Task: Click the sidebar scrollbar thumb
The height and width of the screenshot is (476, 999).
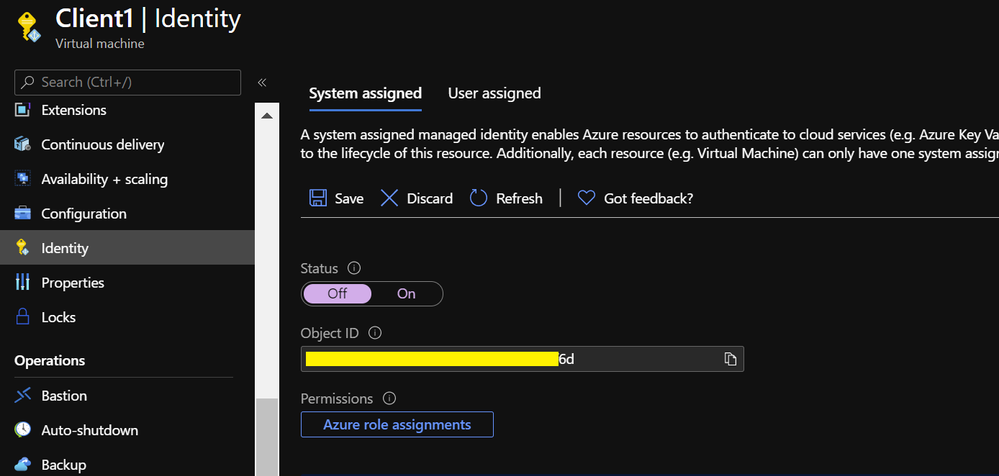Action: pos(266,437)
